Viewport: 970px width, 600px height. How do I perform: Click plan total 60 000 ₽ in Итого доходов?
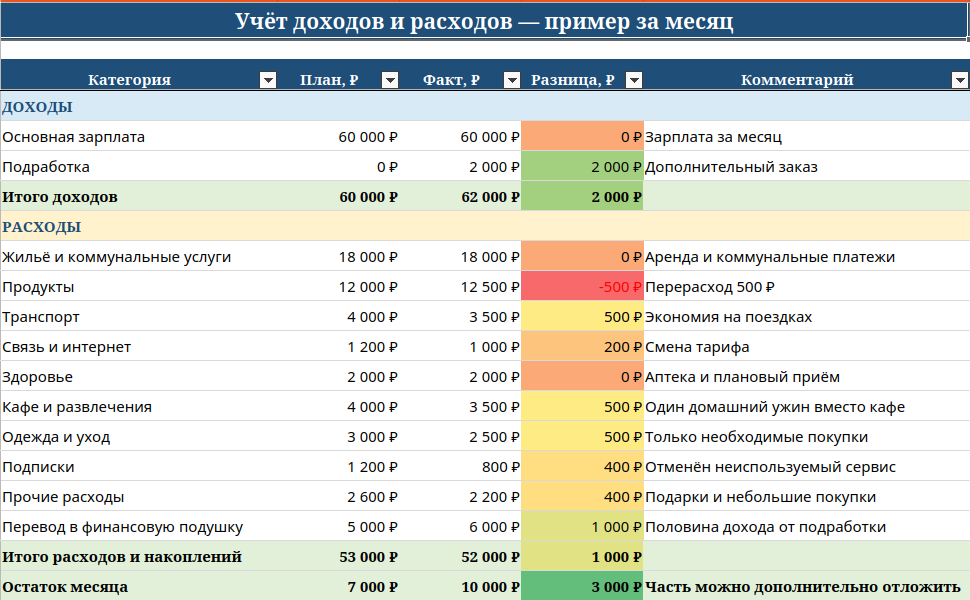pyautogui.click(x=338, y=197)
